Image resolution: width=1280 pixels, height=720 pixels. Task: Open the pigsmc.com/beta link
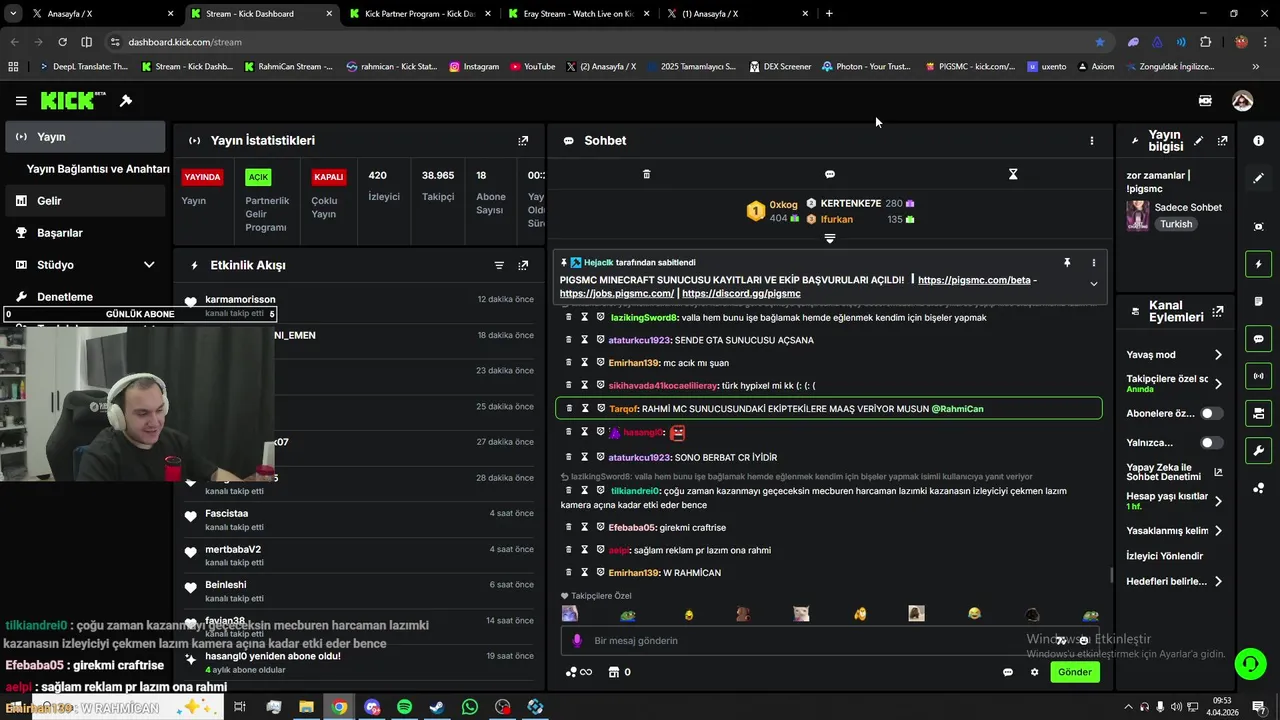[x=974, y=280]
